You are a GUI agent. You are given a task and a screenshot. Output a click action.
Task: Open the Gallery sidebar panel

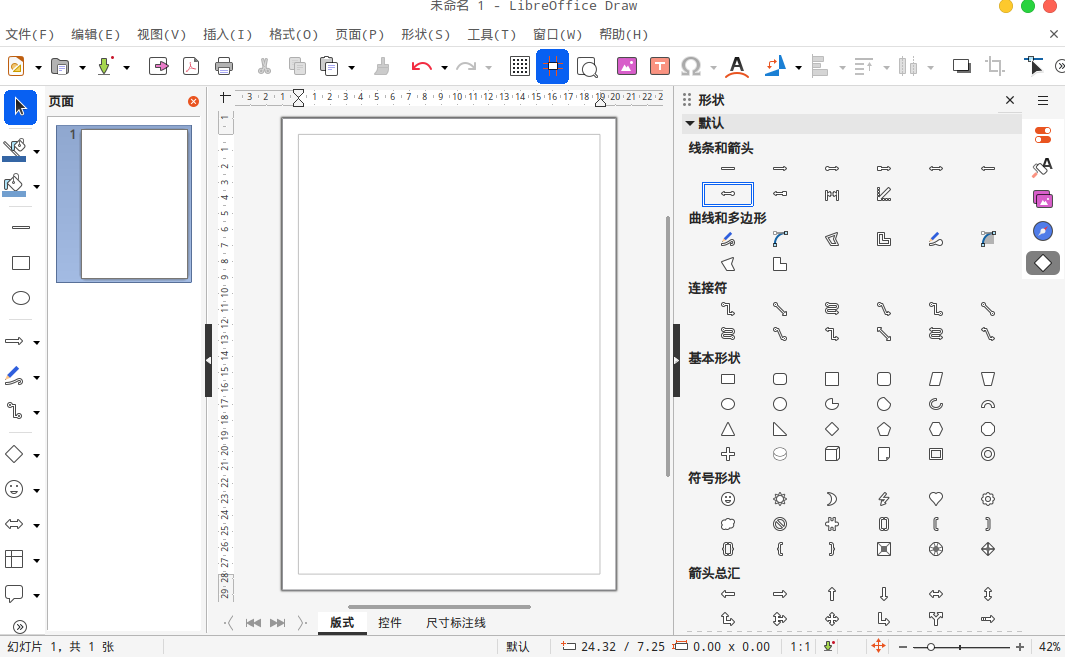coord(1042,199)
